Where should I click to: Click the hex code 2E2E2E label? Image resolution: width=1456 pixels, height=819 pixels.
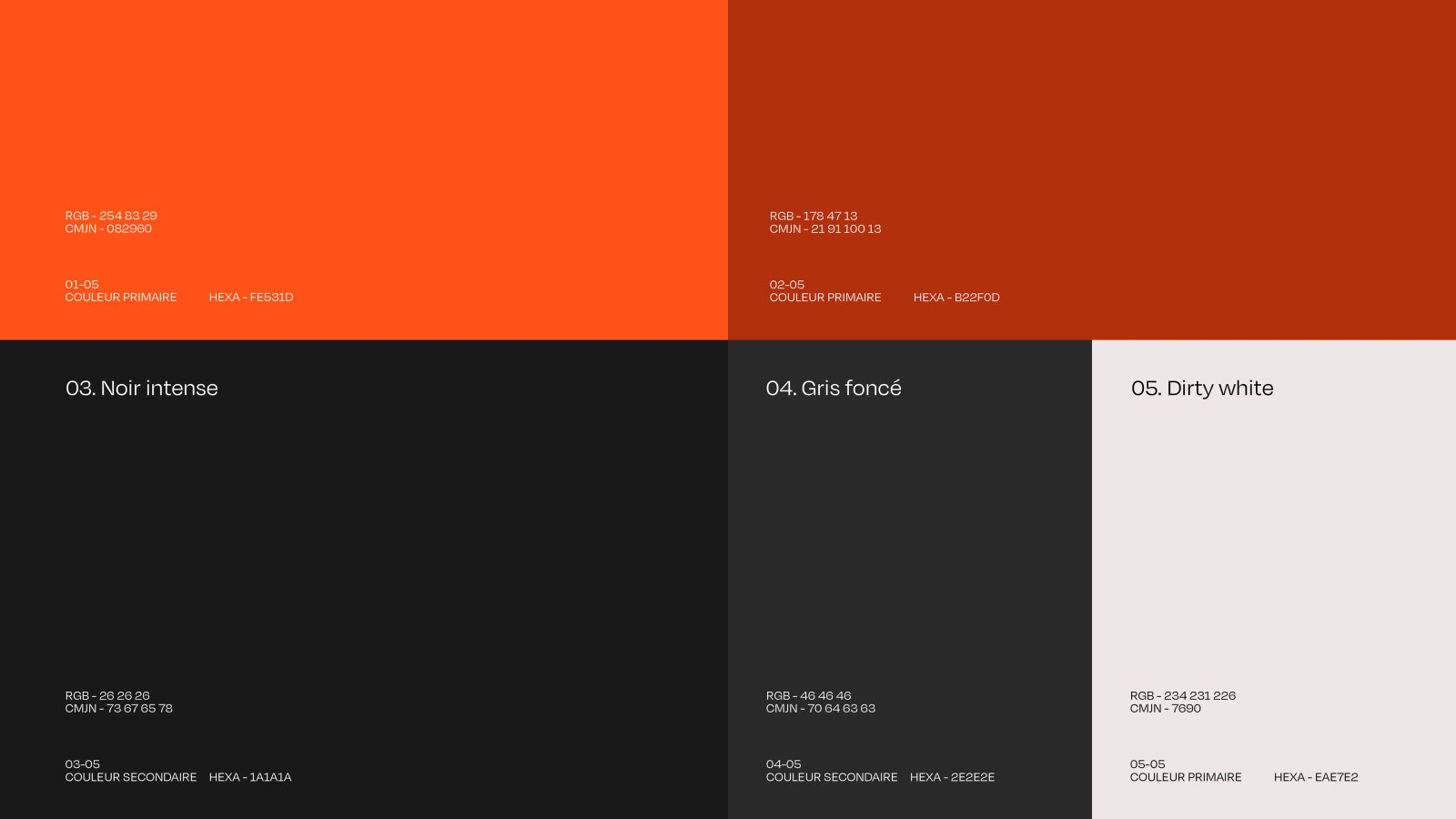pyautogui.click(x=953, y=777)
